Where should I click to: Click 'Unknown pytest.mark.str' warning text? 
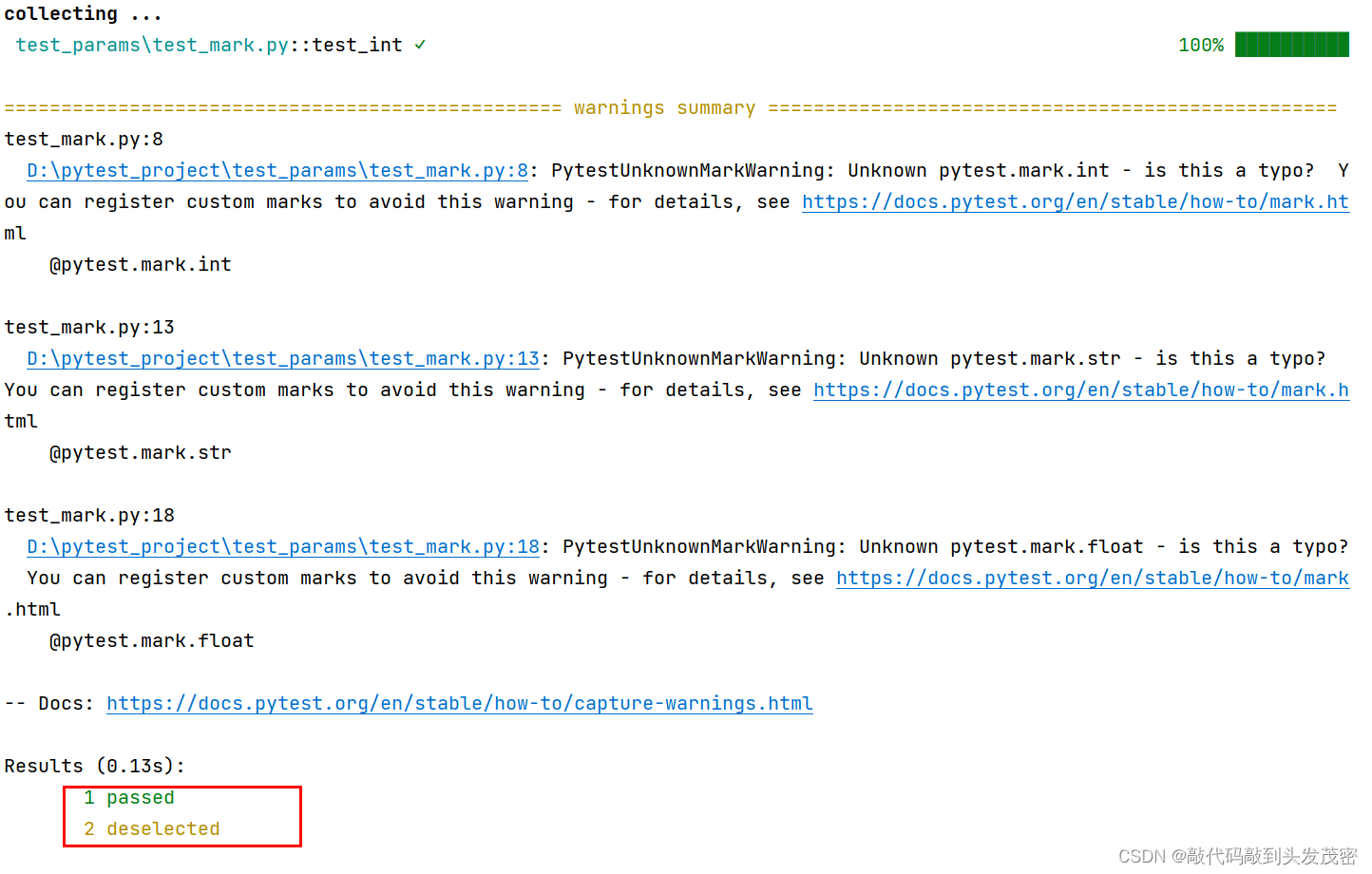pyautogui.click(x=990, y=359)
